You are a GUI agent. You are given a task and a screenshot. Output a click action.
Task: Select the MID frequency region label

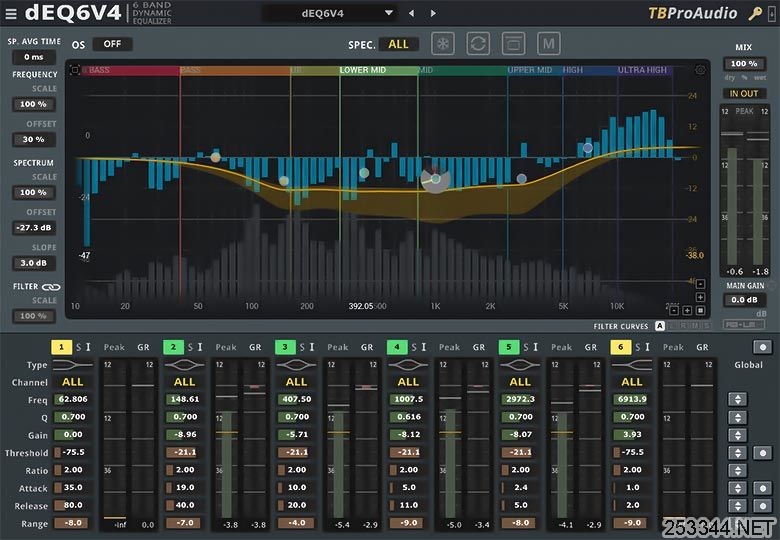(x=426, y=70)
